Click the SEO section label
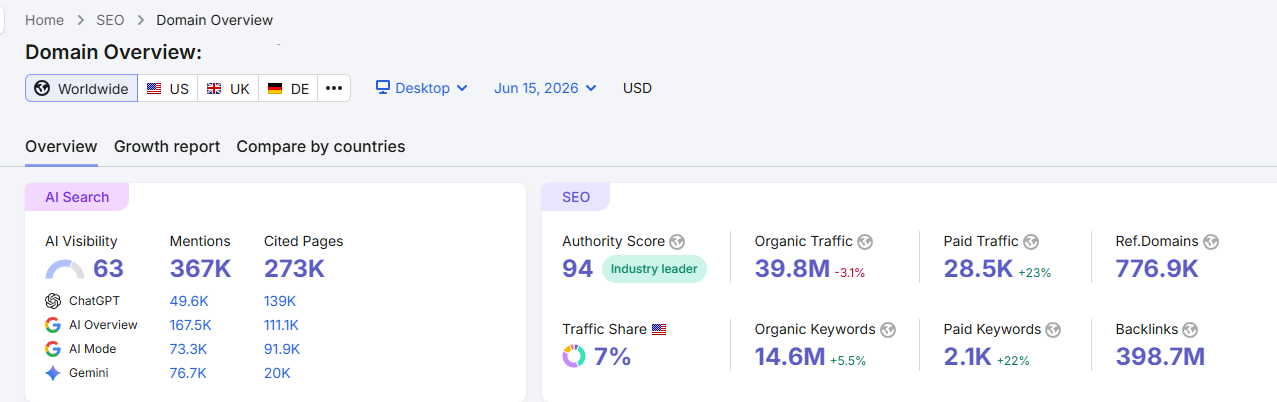The width and height of the screenshot is (1277, 402). (x=576, y=197)
